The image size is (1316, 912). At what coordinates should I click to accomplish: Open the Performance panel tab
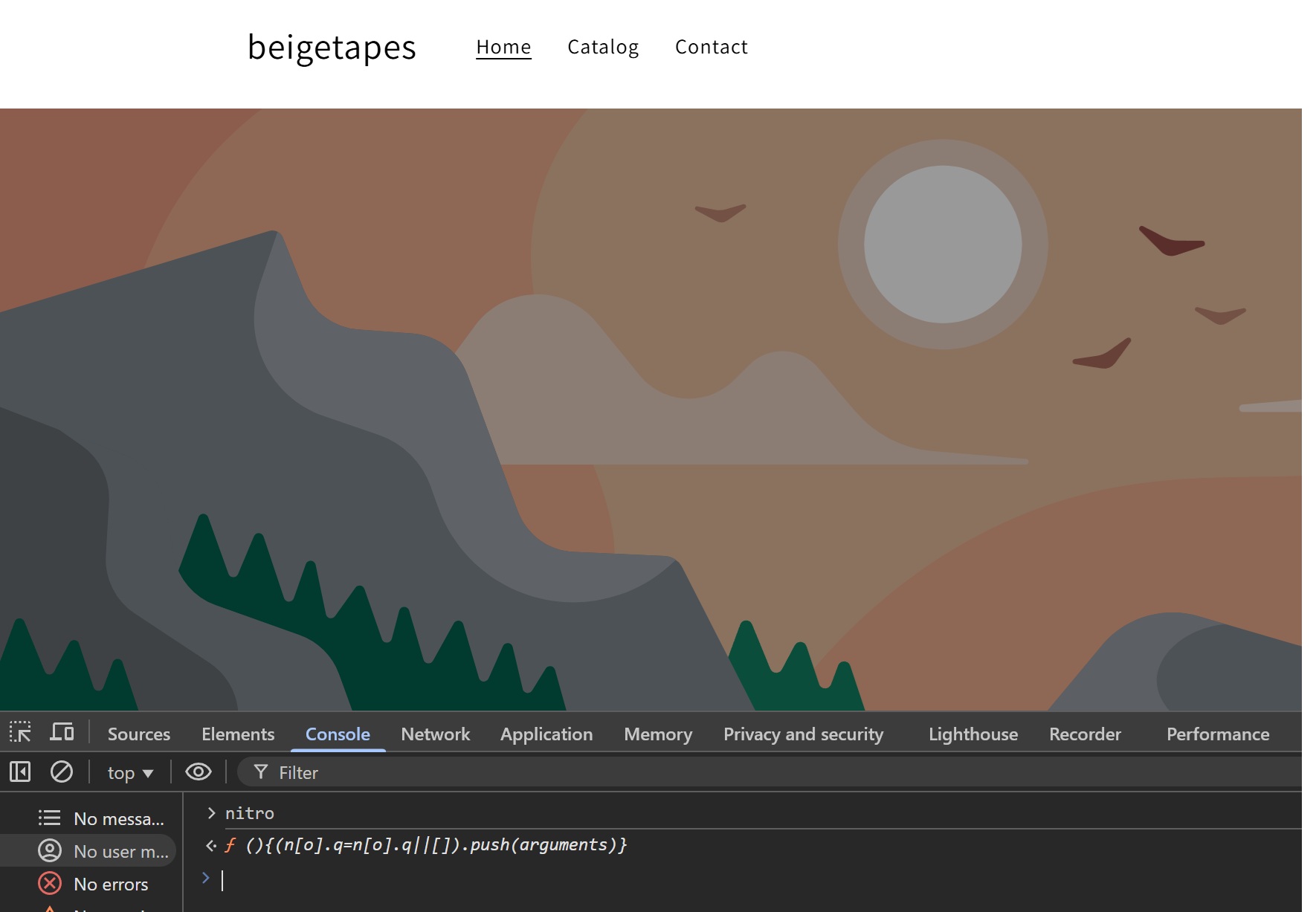click(x=1217, y=734)
